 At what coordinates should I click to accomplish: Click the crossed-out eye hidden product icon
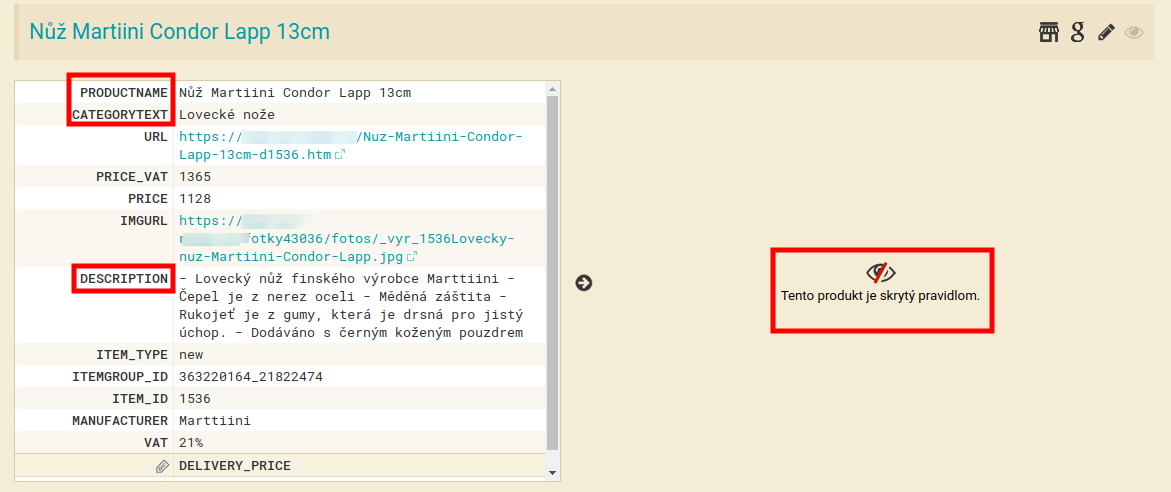click(x=880, y=272)
